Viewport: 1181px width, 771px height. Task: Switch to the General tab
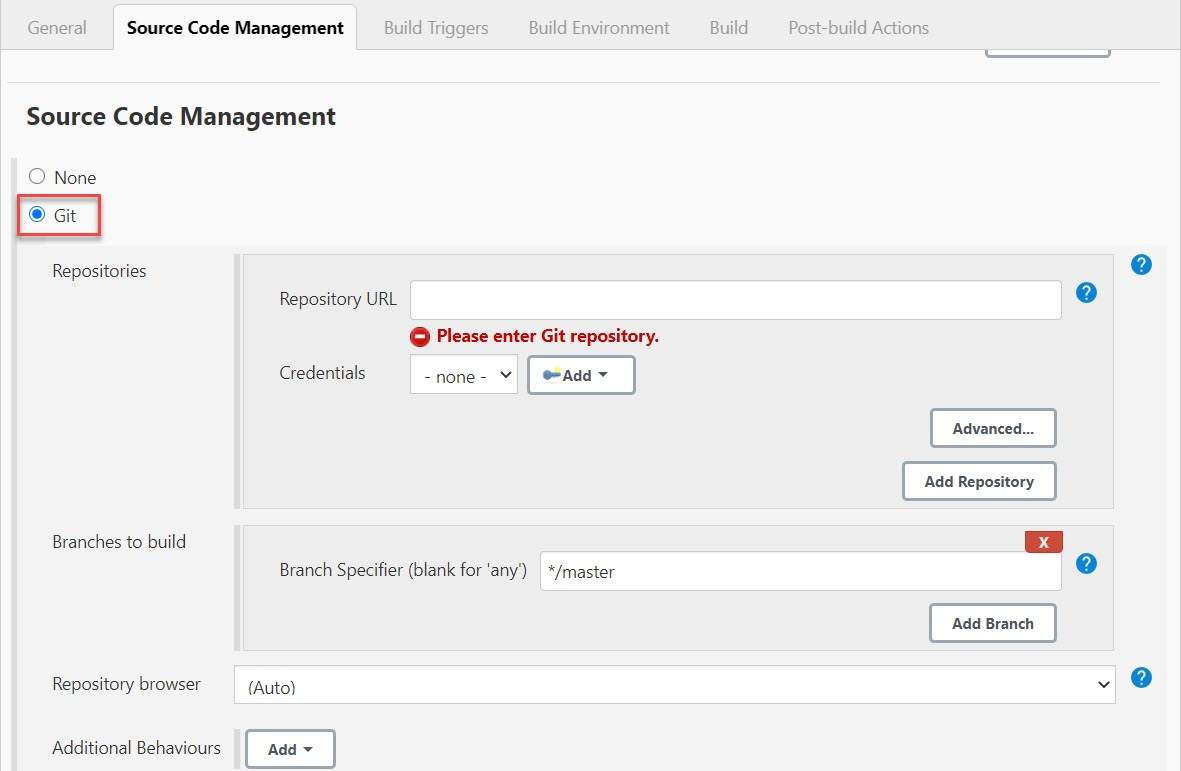tap(57, 28)
